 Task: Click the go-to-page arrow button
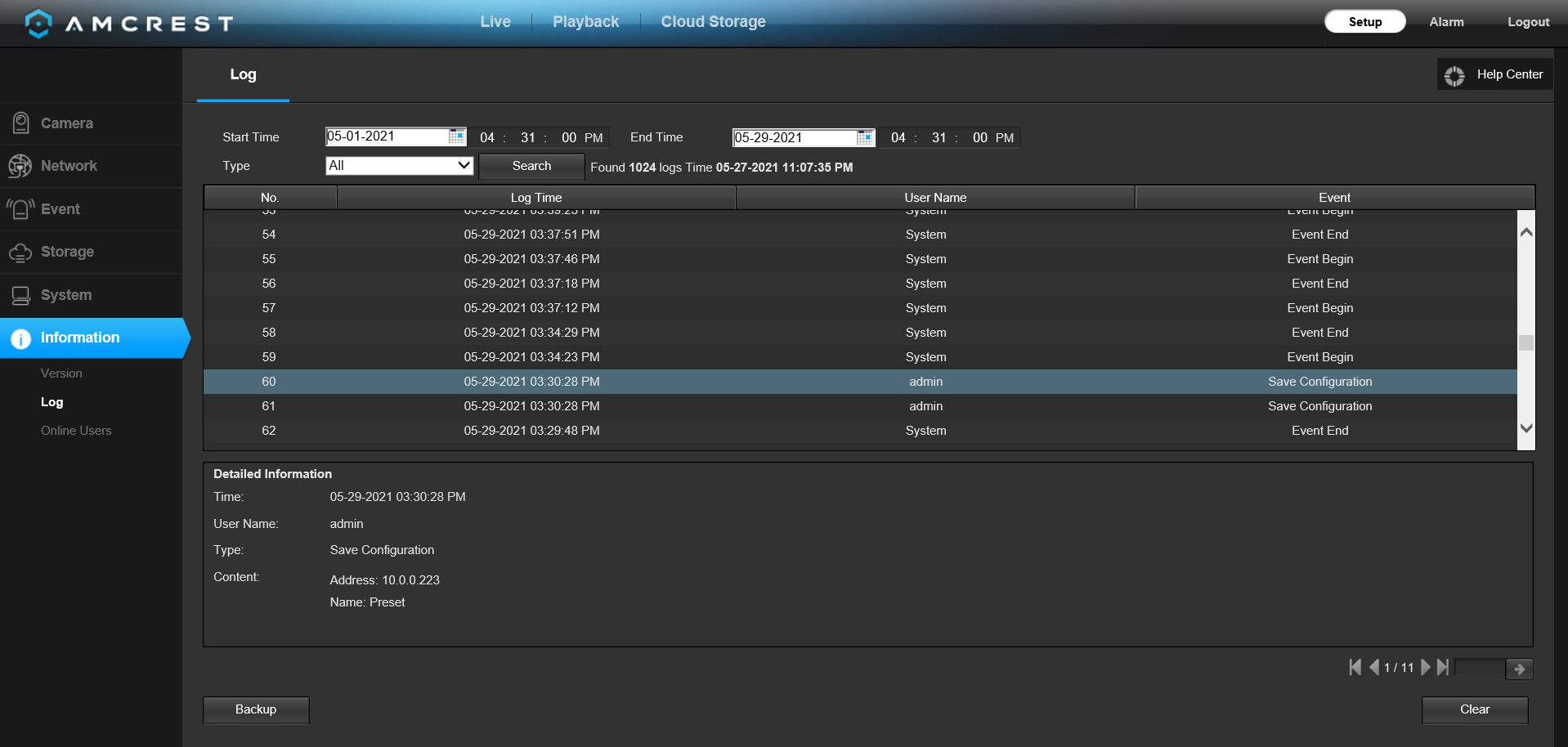point(1519,669)
